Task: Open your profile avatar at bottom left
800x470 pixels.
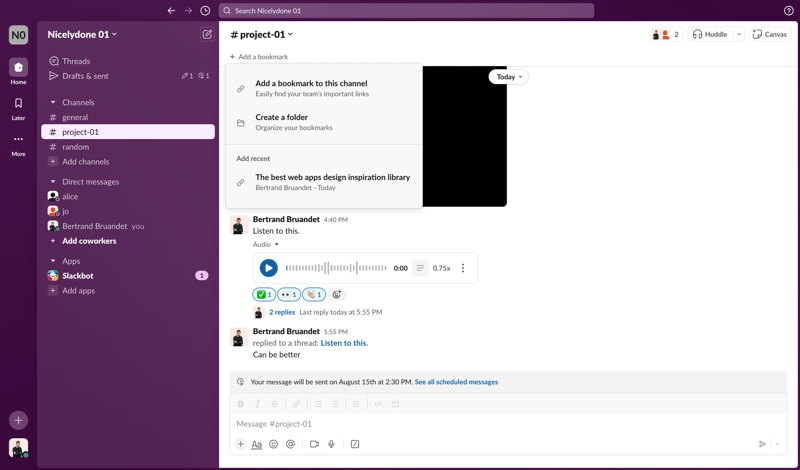Action: tap(18, 448)
